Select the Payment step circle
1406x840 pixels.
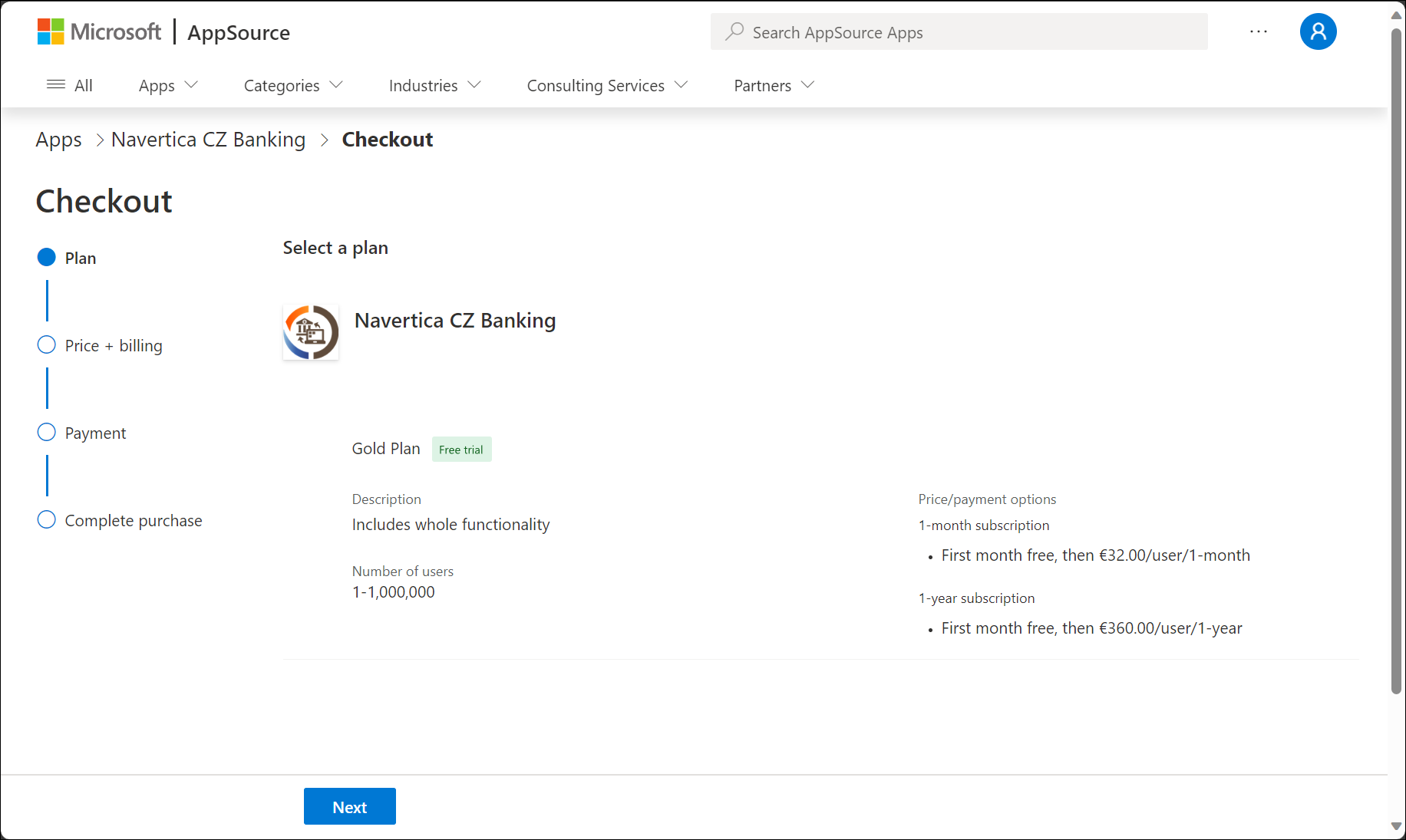(46, 432)
